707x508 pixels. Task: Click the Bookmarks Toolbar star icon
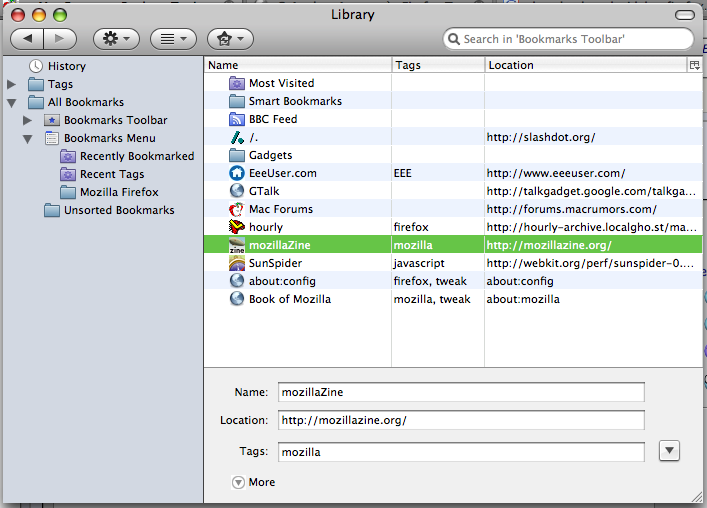point(52,120)
